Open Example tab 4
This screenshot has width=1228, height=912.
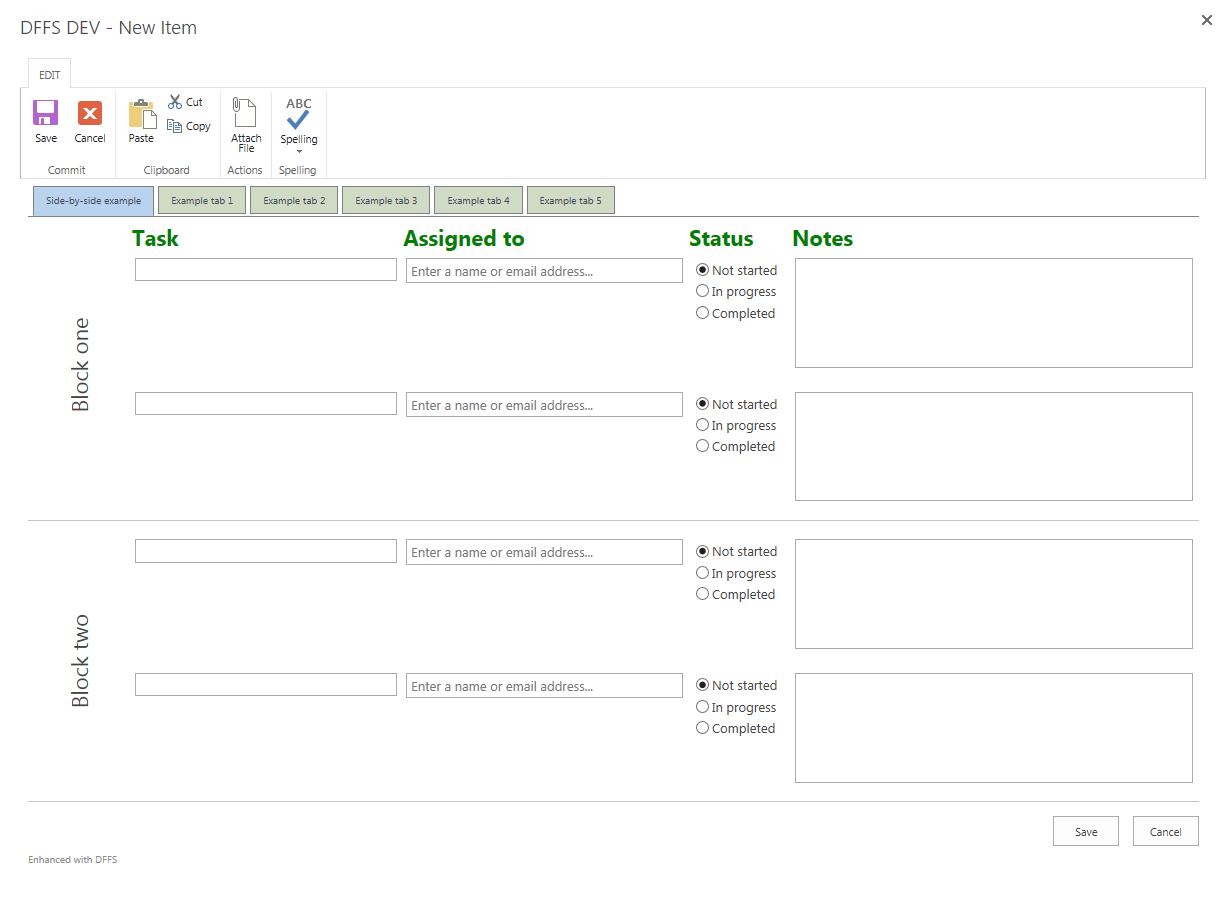pos(478,200)
